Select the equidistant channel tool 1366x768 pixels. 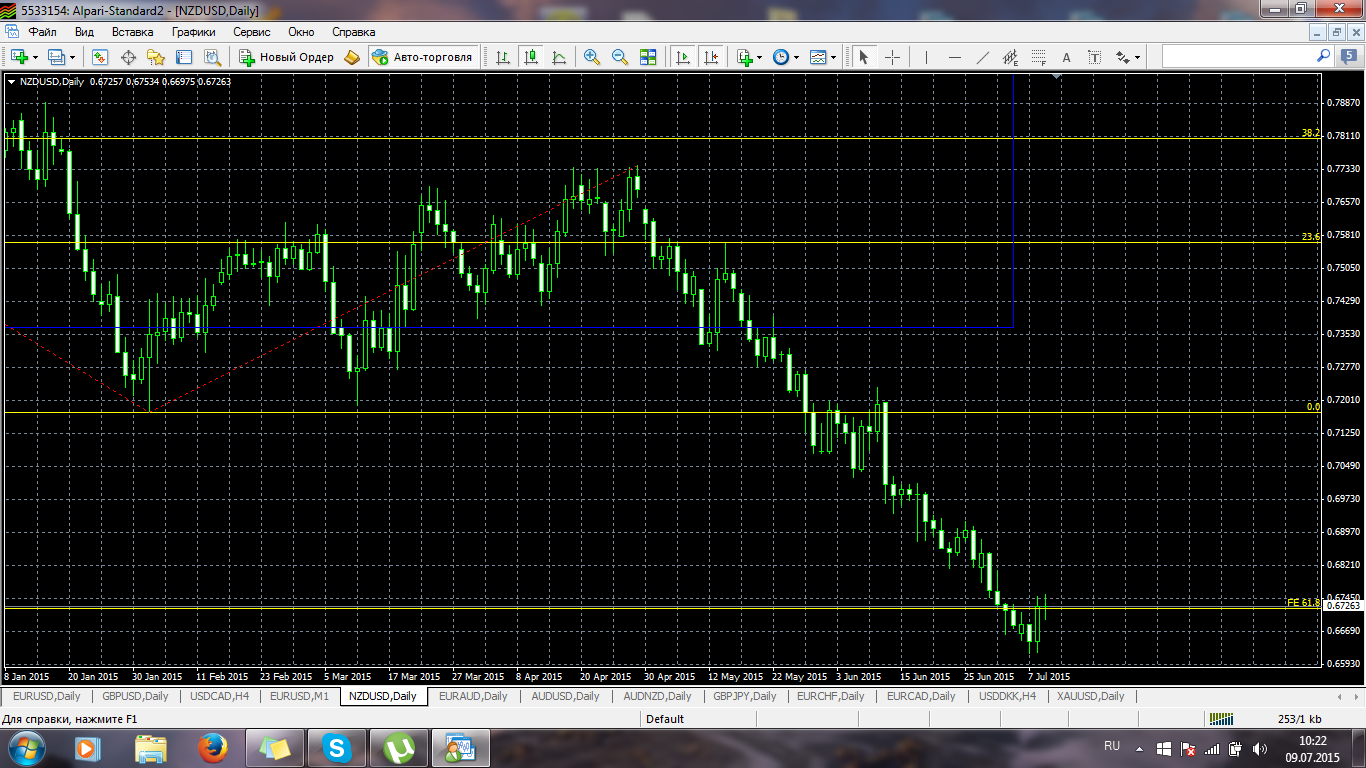click(1010, 57)
